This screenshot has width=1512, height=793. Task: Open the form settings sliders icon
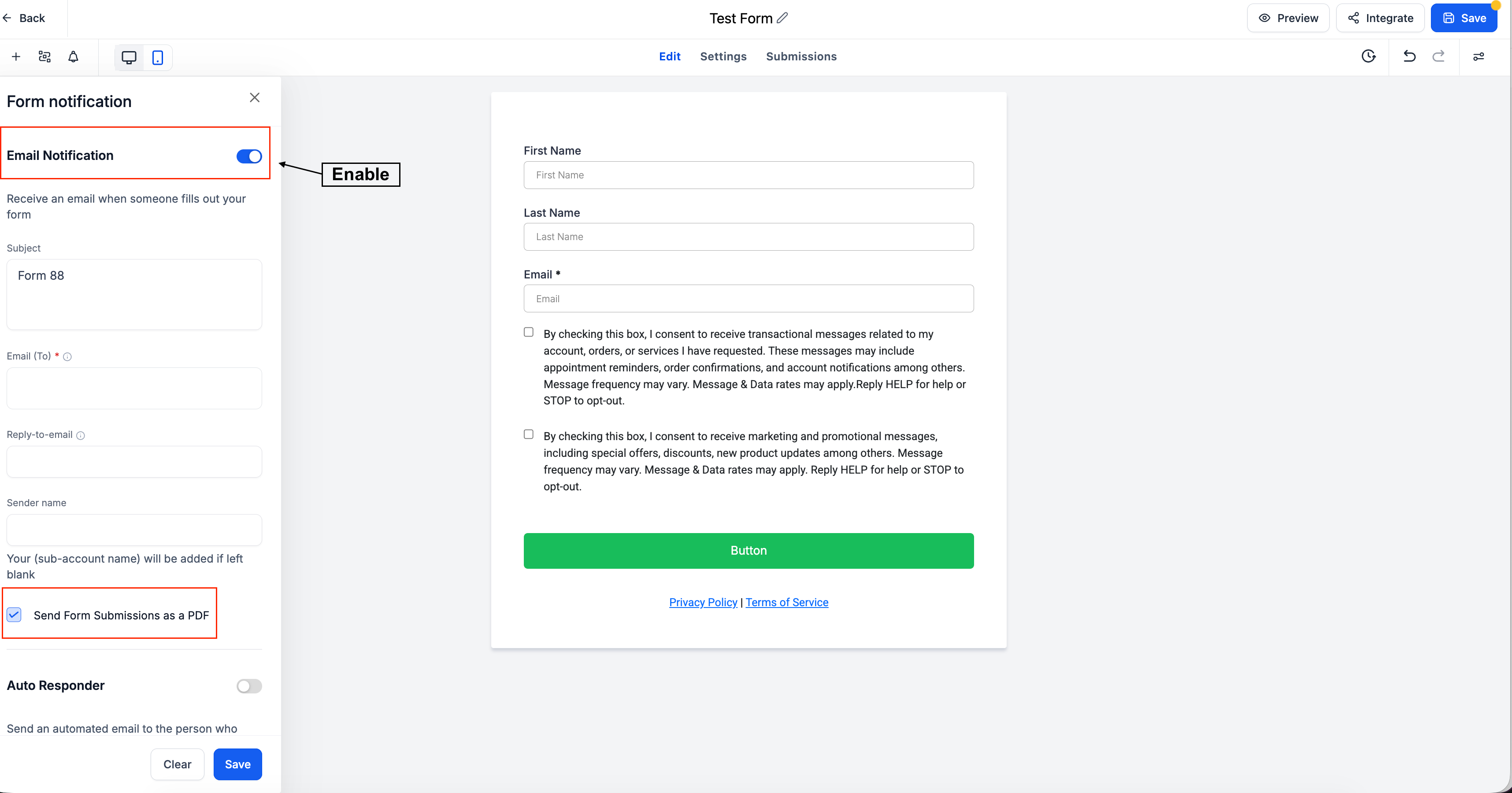pos(1479,56)
